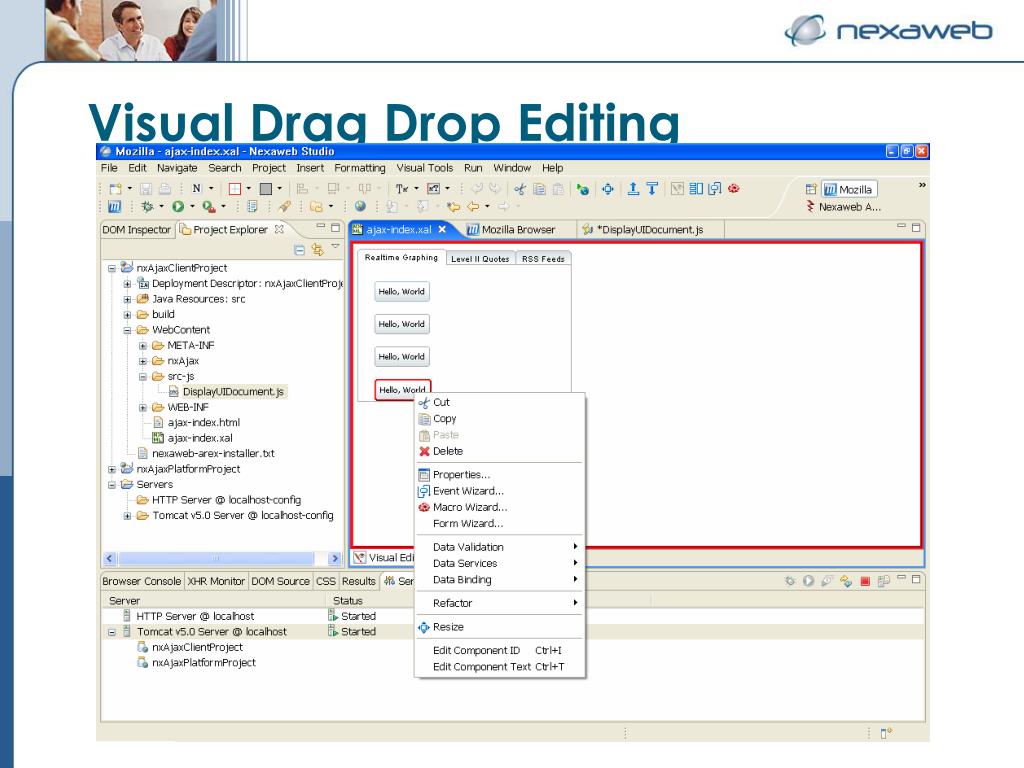Image resolution: width=1024 pixels, height=768 pixels.
Task: Click the Debug bug icon in the toolbar
Action: click(x=148, y=206)
